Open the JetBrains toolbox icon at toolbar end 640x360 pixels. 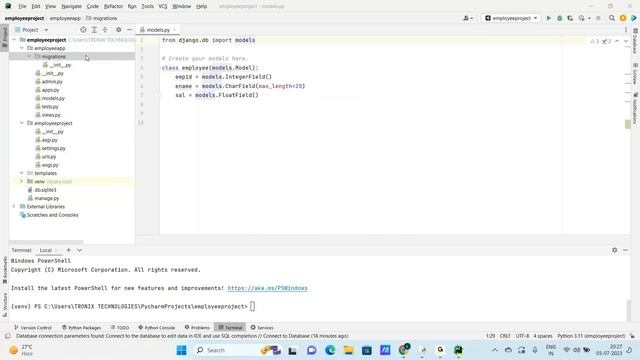[x=634, y=18]
